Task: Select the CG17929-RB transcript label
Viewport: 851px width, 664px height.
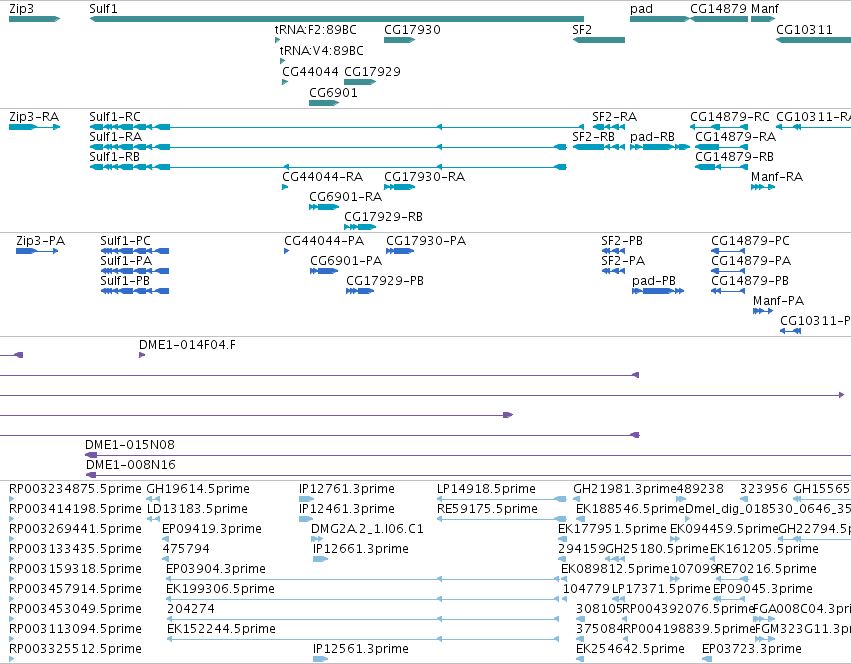Action: [384, 217]
